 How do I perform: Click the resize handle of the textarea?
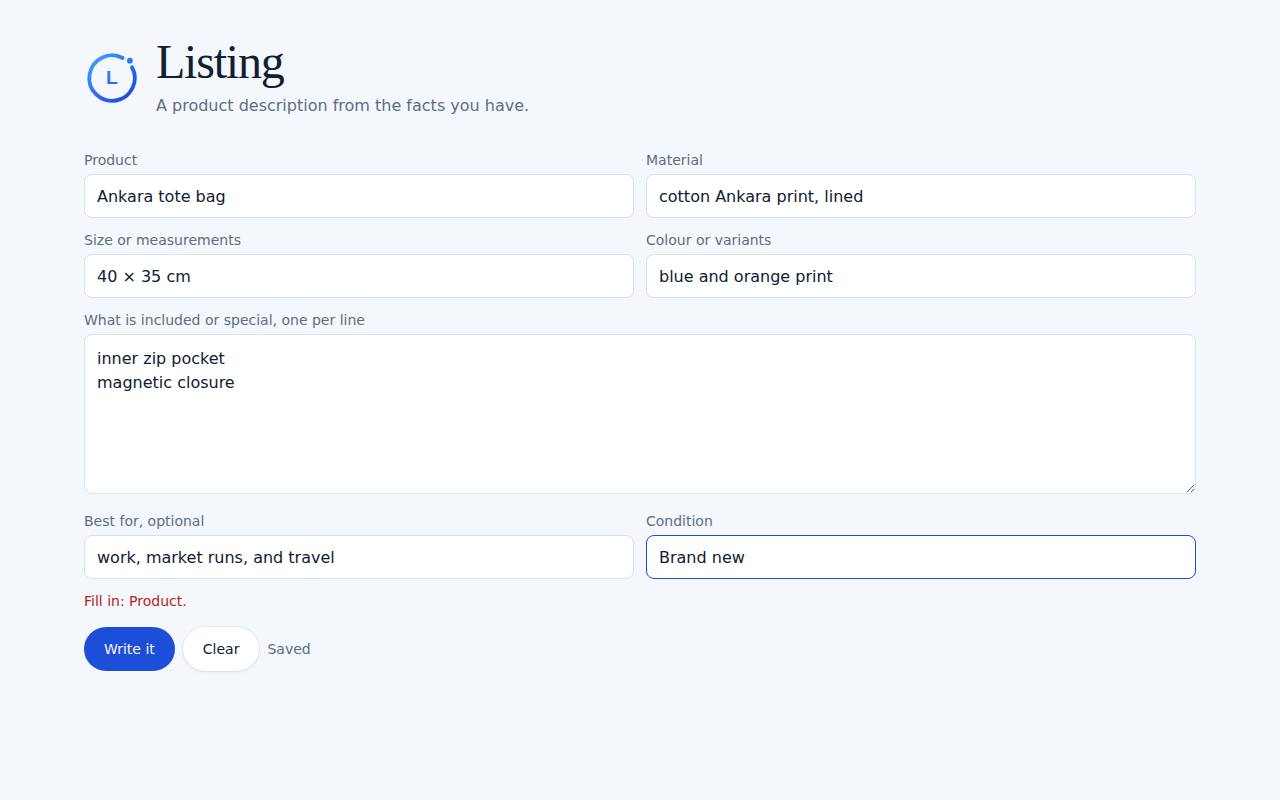click(x=1189, y=487)
